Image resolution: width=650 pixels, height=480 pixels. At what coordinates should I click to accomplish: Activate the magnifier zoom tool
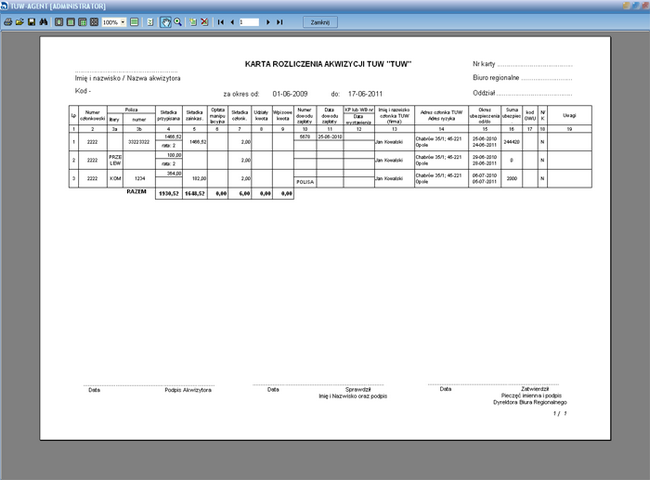coord(178,22)
